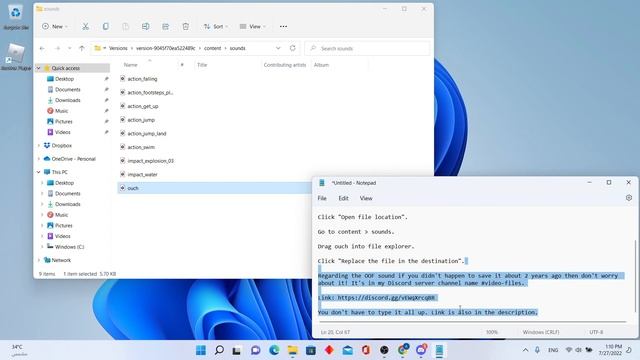
Task: Open Microsoft Store from the taskbar
Action: click(x=311, y=350)
